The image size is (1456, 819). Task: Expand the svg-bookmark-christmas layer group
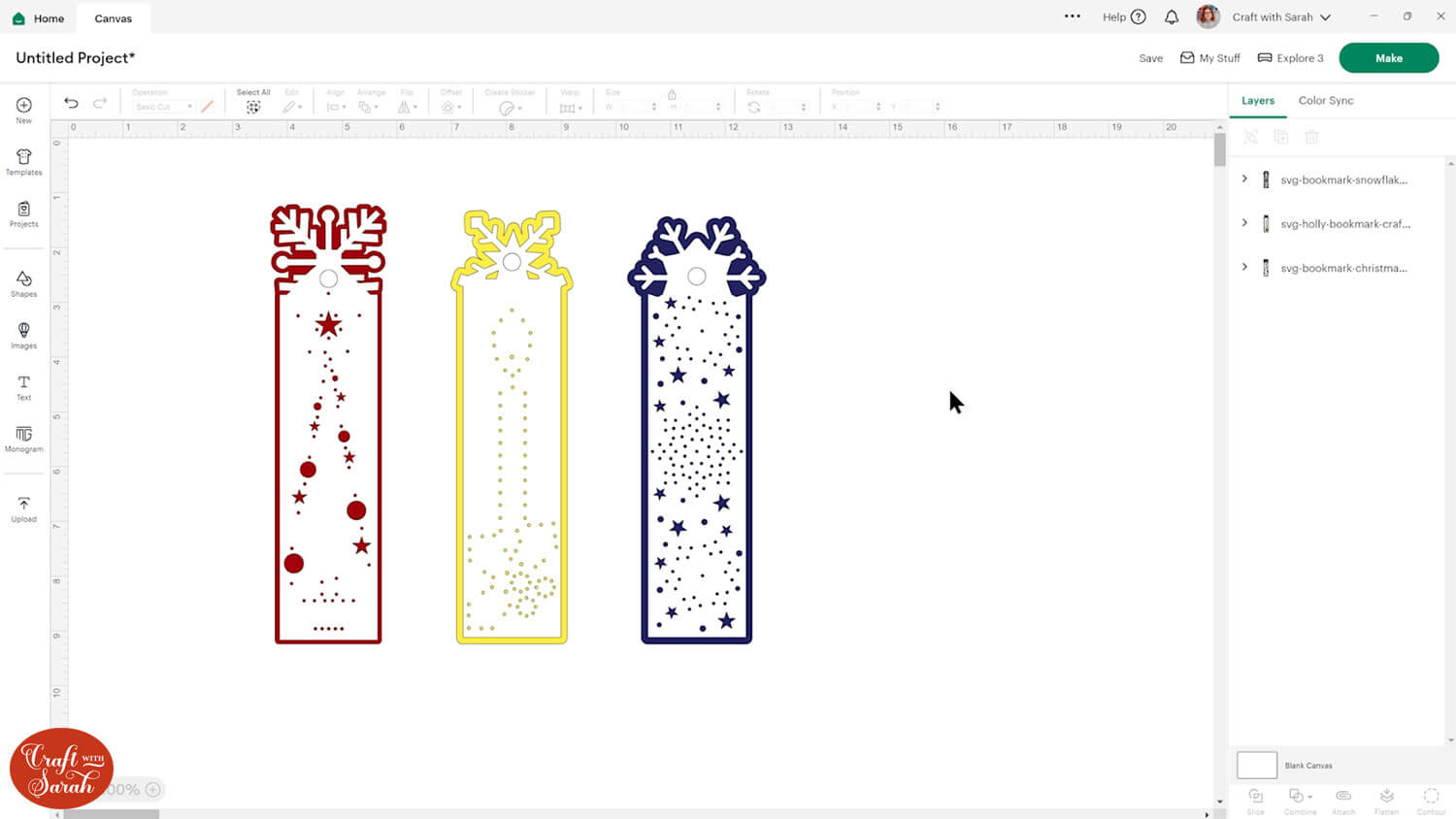(1244, 267)
